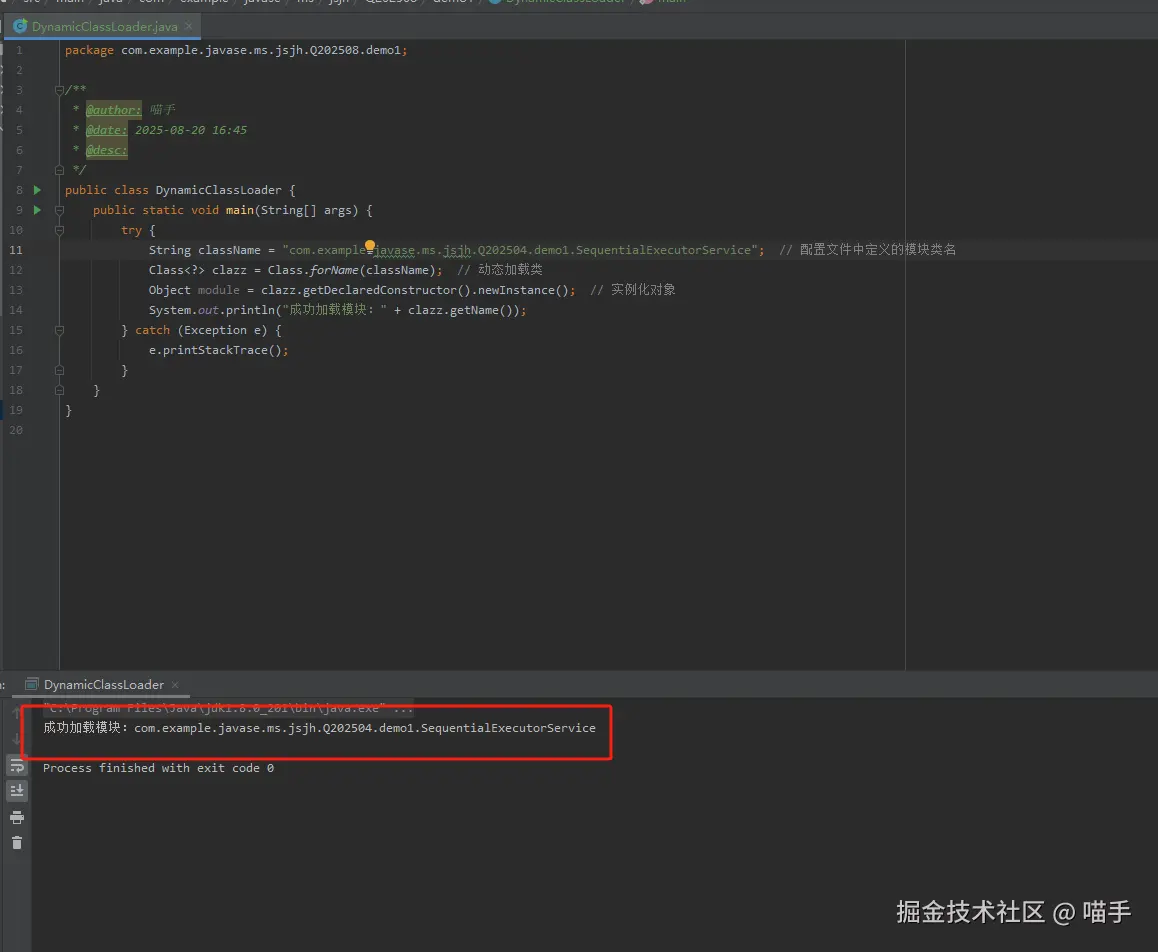
Task: Collapse the Javadoc comment at line 3
Action: (59, 90)
